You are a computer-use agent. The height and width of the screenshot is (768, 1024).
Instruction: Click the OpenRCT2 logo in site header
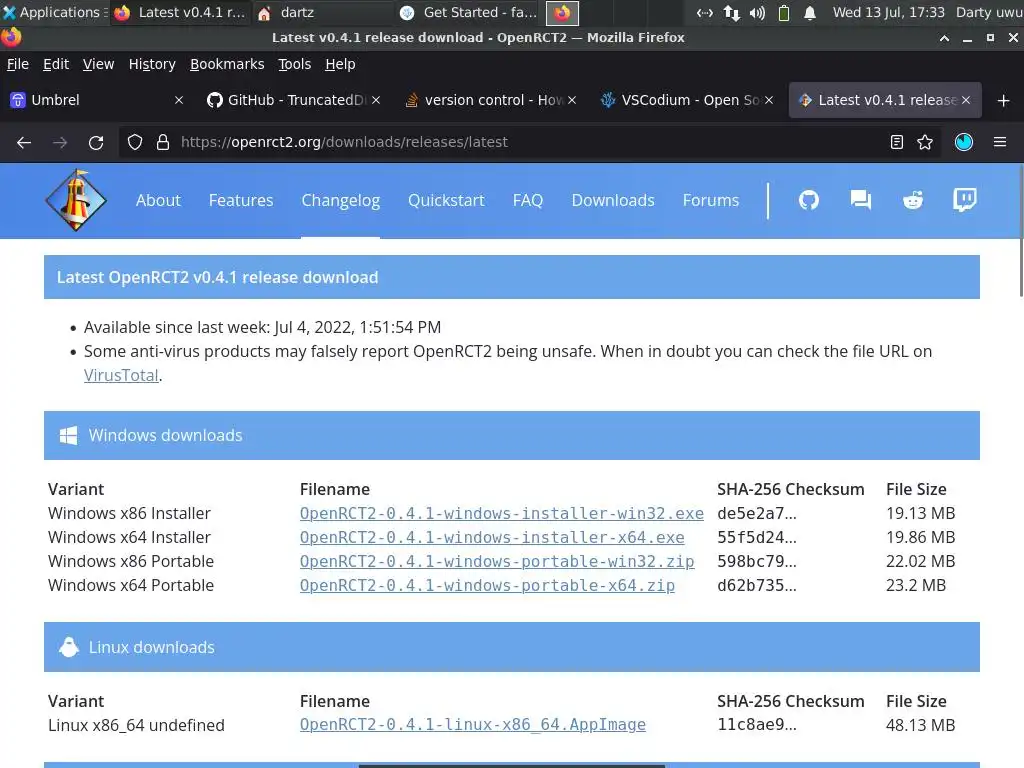point(76,200)
